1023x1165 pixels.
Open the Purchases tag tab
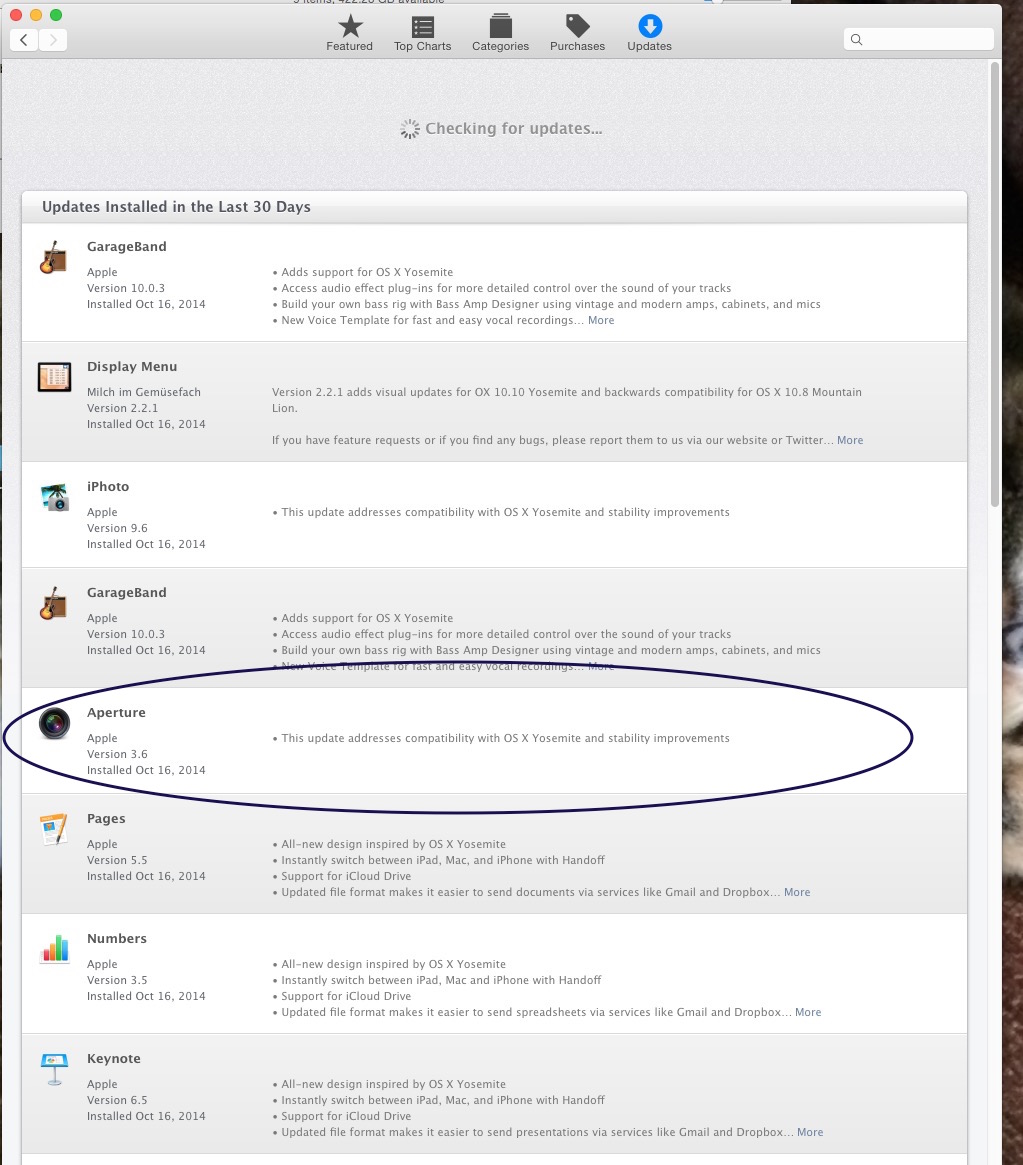click(577, 33)
